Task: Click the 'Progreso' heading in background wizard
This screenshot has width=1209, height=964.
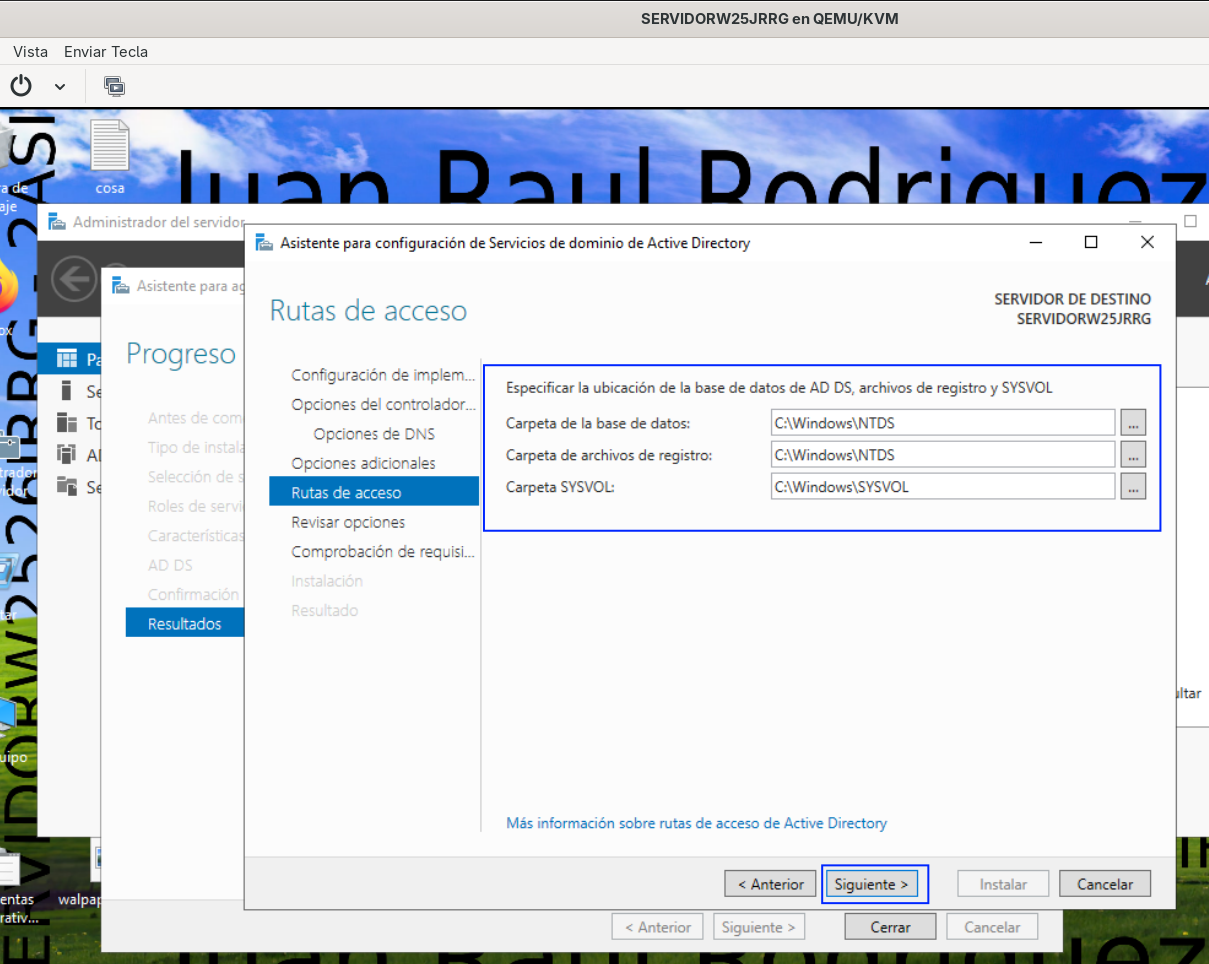Action: tap(181, 354)
